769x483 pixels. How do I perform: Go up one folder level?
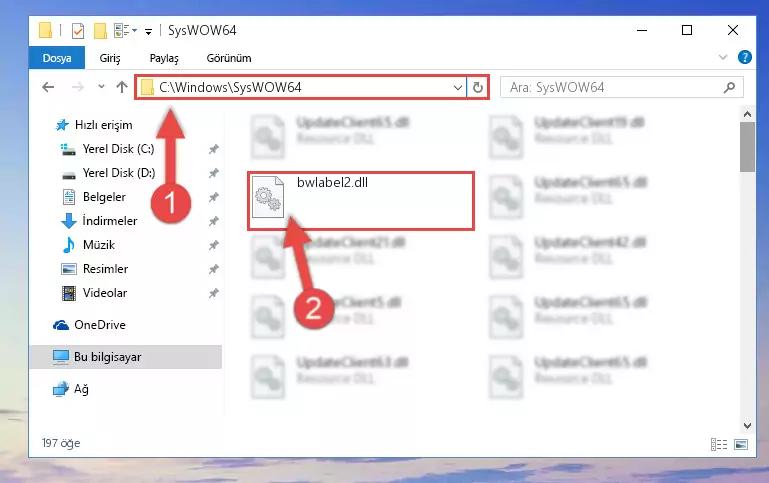(122, 87)
